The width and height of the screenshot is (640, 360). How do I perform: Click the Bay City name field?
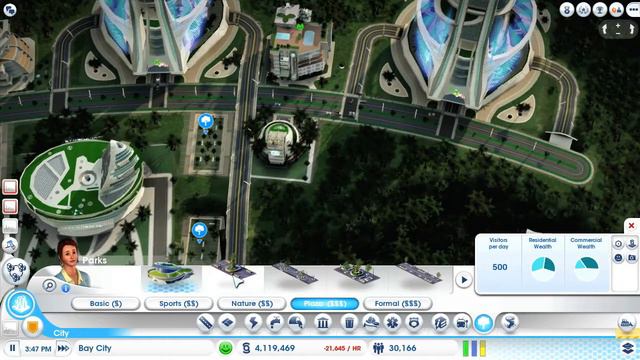[x=144, y=348]
